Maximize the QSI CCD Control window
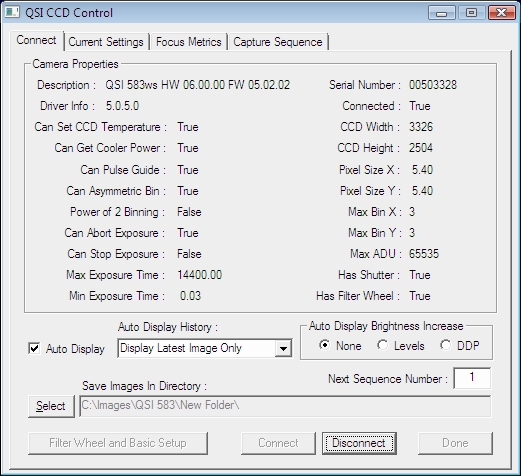 [471, 13]
